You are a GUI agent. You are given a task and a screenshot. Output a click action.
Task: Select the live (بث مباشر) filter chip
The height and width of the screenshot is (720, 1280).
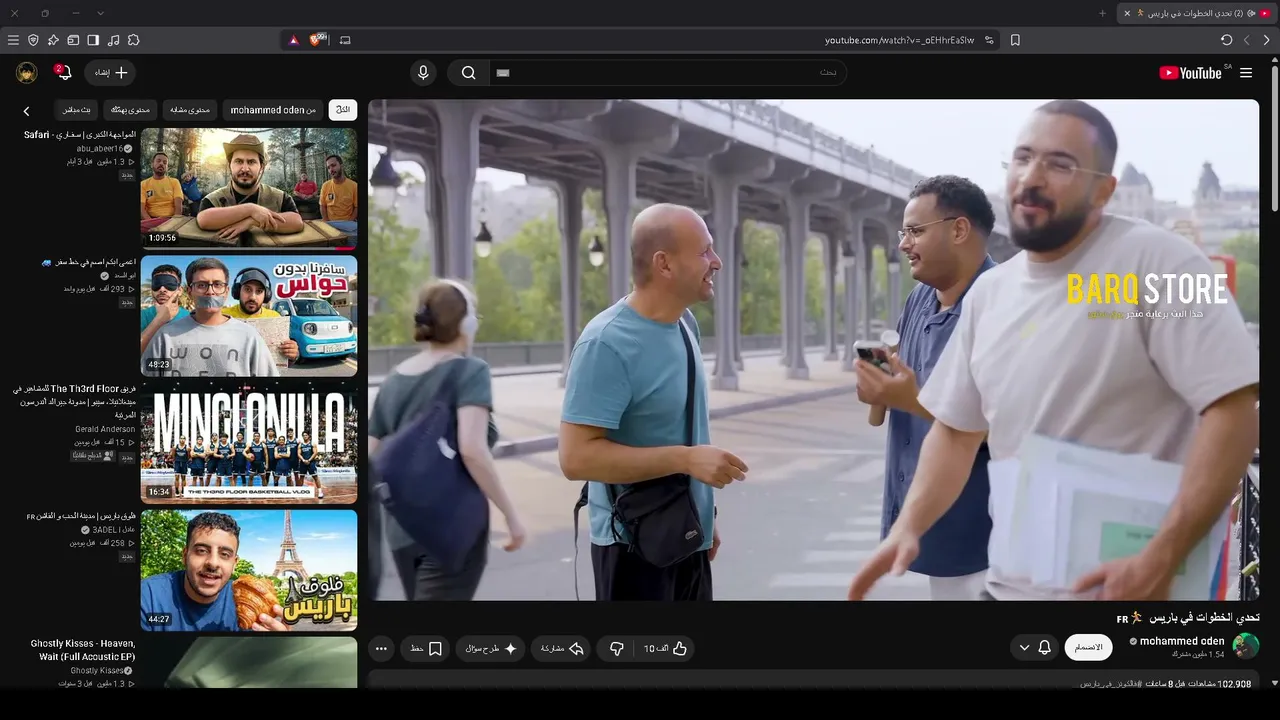(77, 110)
